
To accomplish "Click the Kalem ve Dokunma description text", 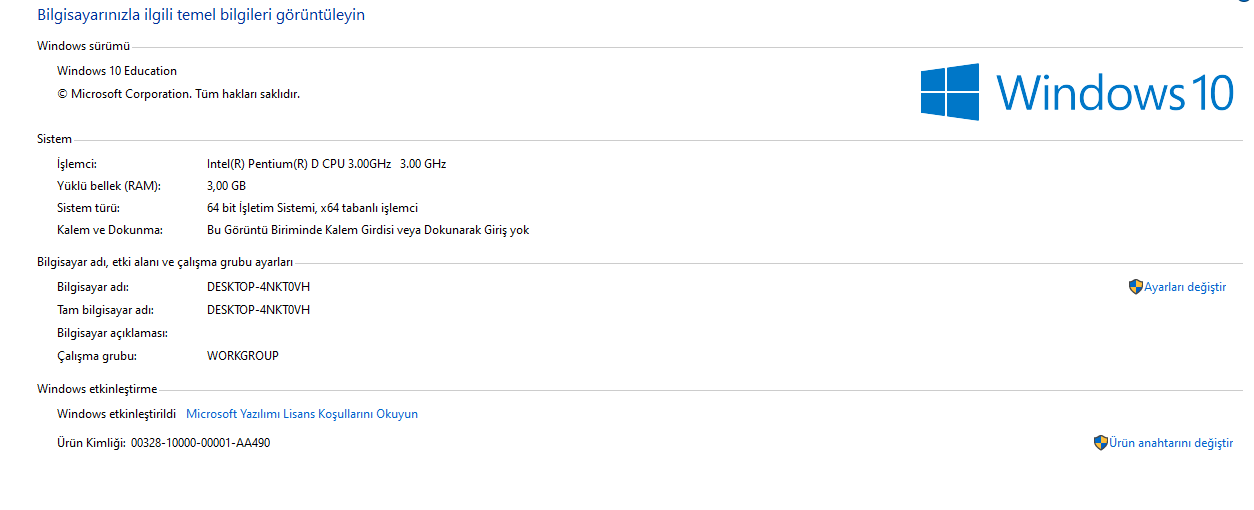I will point(367,230).
